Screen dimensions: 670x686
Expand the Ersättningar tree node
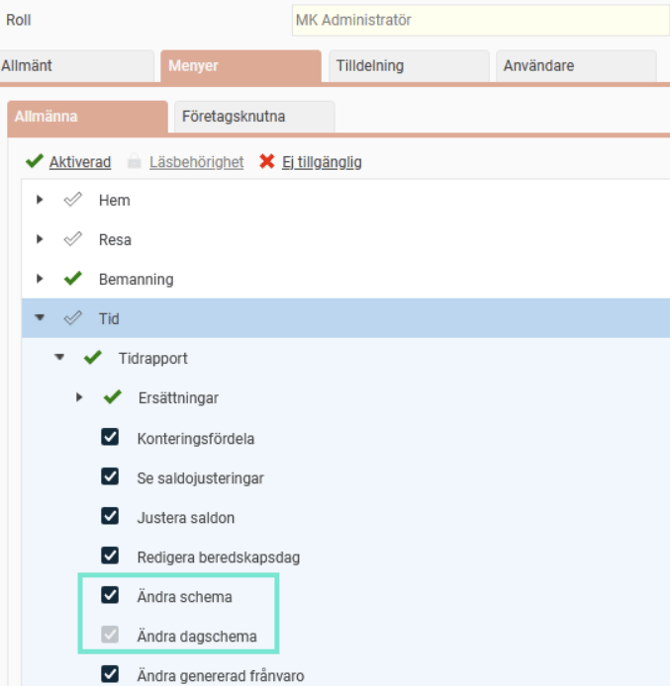[80, 398]
